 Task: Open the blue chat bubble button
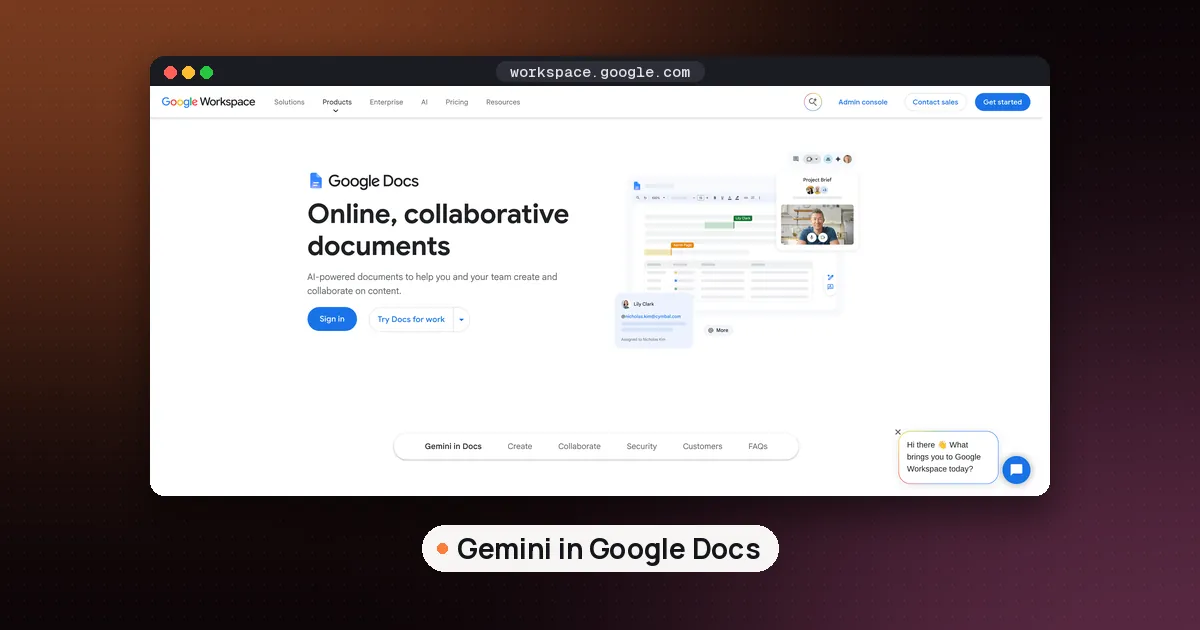[1016, 470]
